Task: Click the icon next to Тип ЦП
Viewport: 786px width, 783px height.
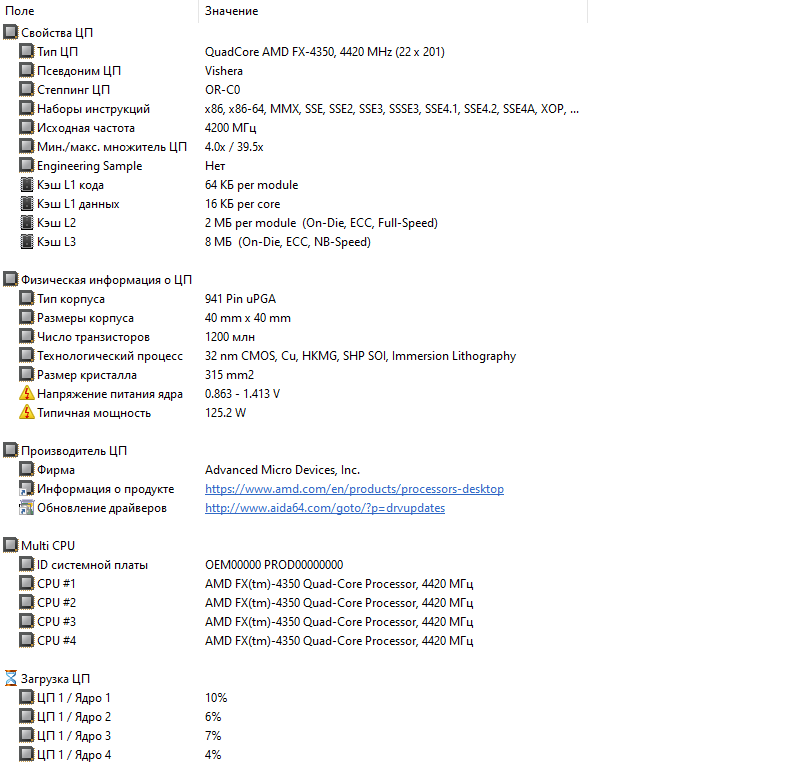Action: [x=27, y=51]
